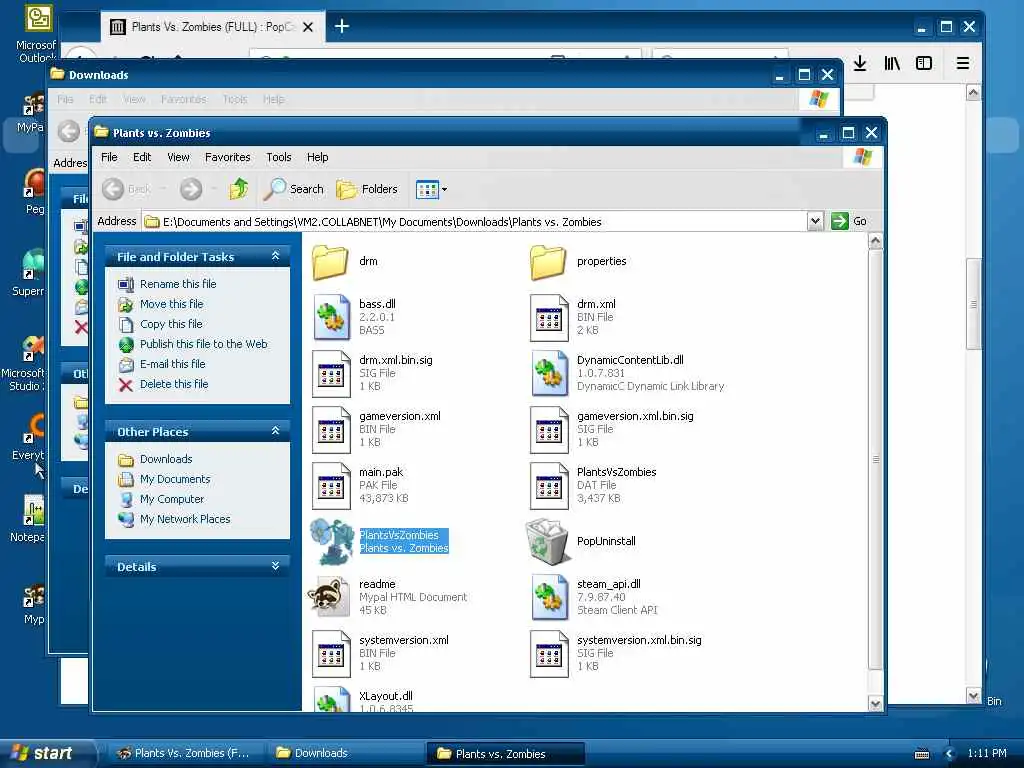Image resolution: width=1024 pixels, height=768 pixels.
Task: Select the systemversion.xml.bin.sig file icon
Action: pyautogui.click(x=549, y=654)
